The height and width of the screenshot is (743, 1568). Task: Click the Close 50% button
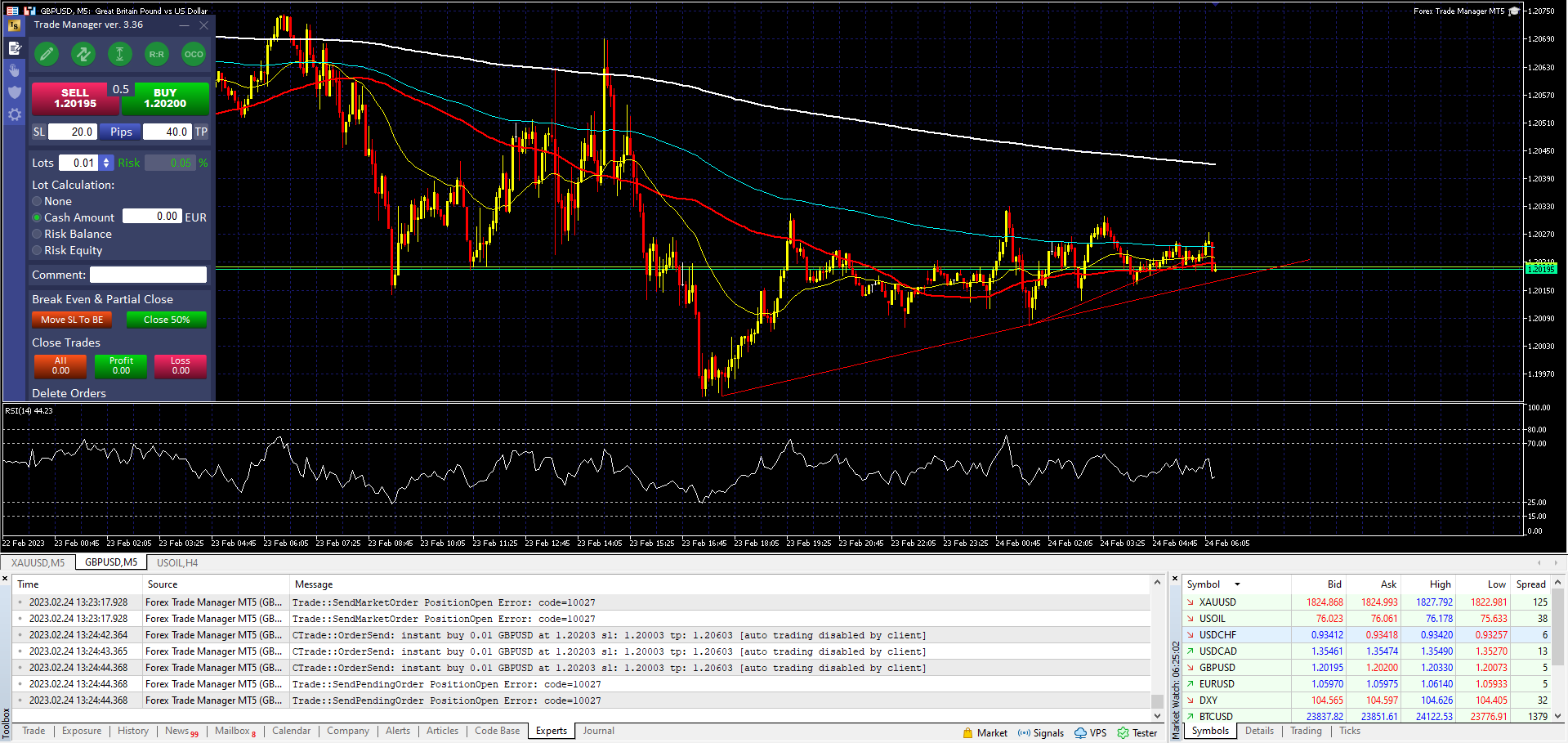tap(167, 320)
